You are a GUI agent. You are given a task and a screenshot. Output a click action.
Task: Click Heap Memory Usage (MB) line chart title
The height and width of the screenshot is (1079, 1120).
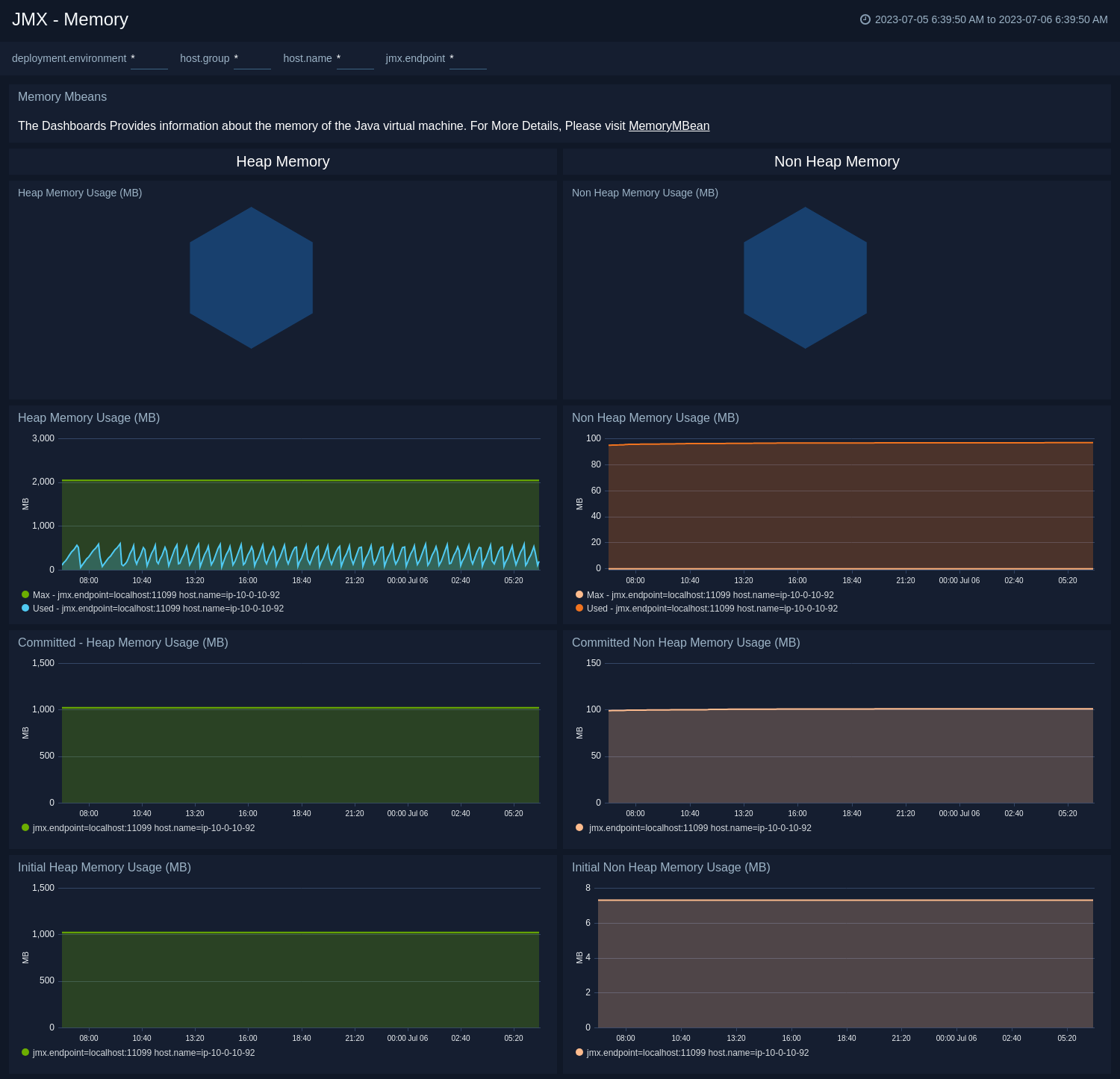tap(89, 418)
